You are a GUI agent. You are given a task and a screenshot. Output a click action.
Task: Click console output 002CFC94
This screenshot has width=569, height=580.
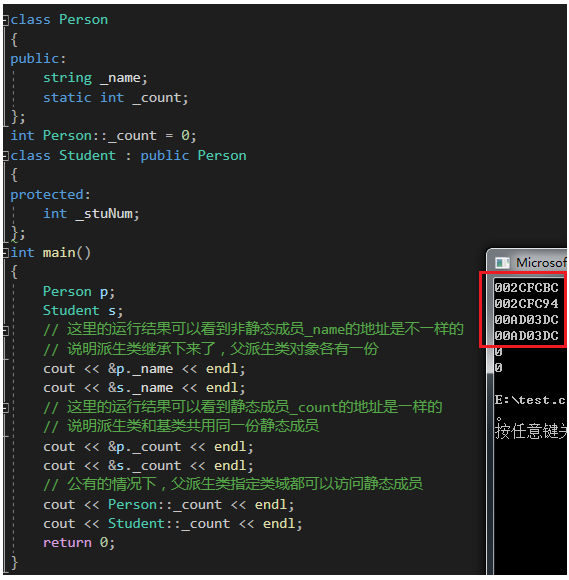click(x=526, y=304)
